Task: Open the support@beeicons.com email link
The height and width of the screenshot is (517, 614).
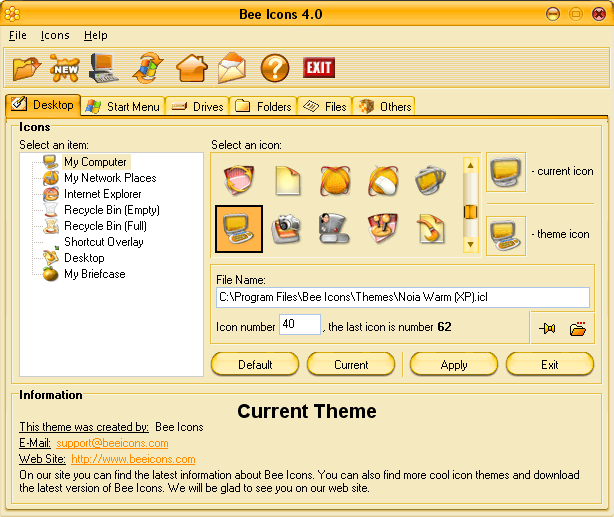Action: point(112,443)
